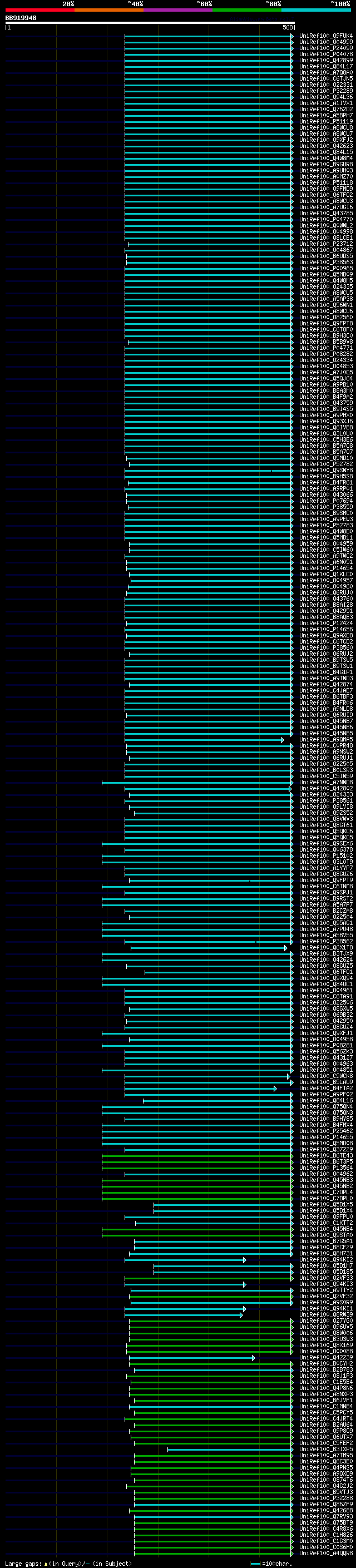This screenshot has width=356, height=1568.
Task: Select label UniRef100_Q0WWL2
Action: [326, 225]
